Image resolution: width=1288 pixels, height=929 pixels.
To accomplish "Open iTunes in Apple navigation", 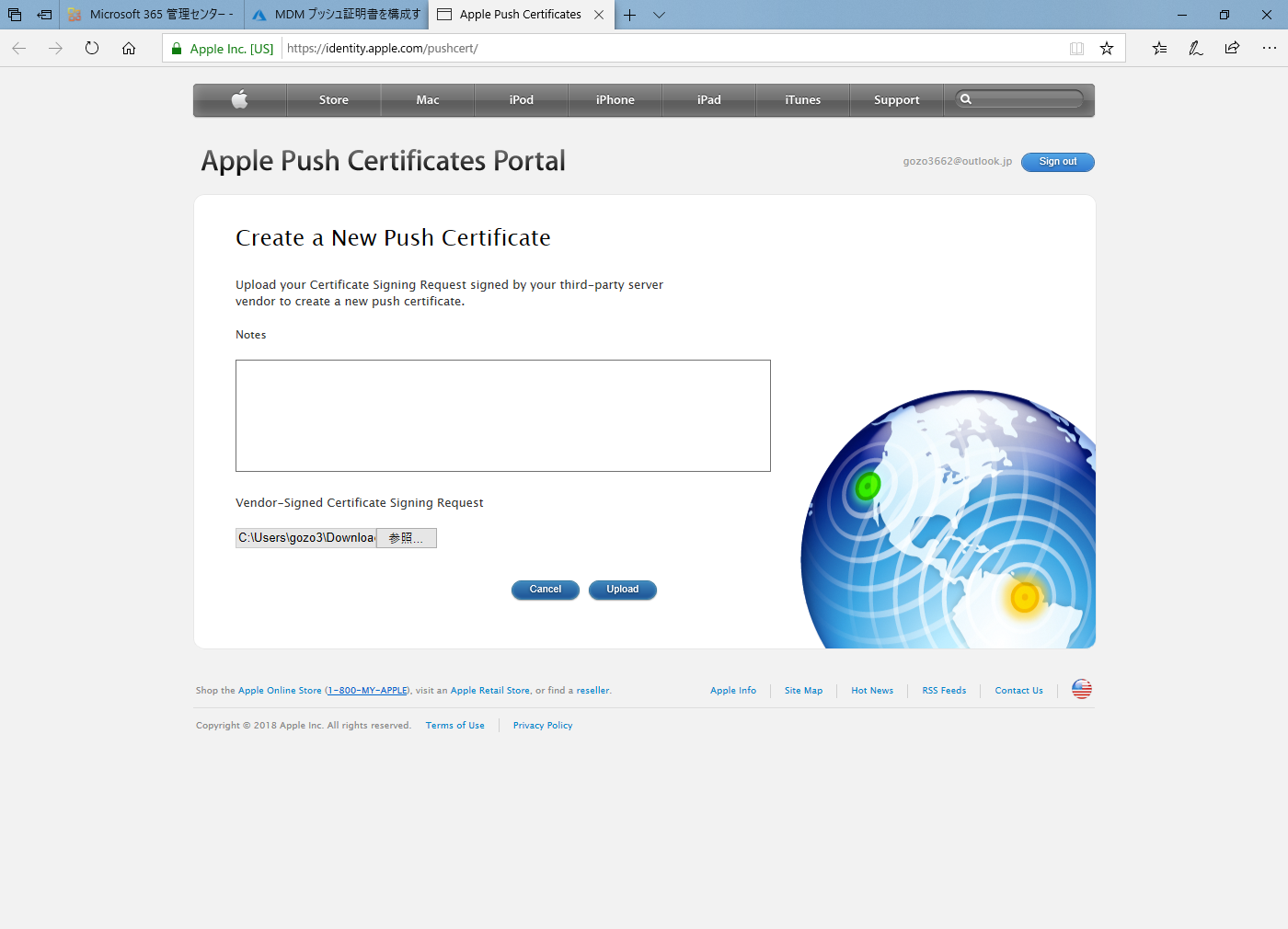I will click(803, 100).
